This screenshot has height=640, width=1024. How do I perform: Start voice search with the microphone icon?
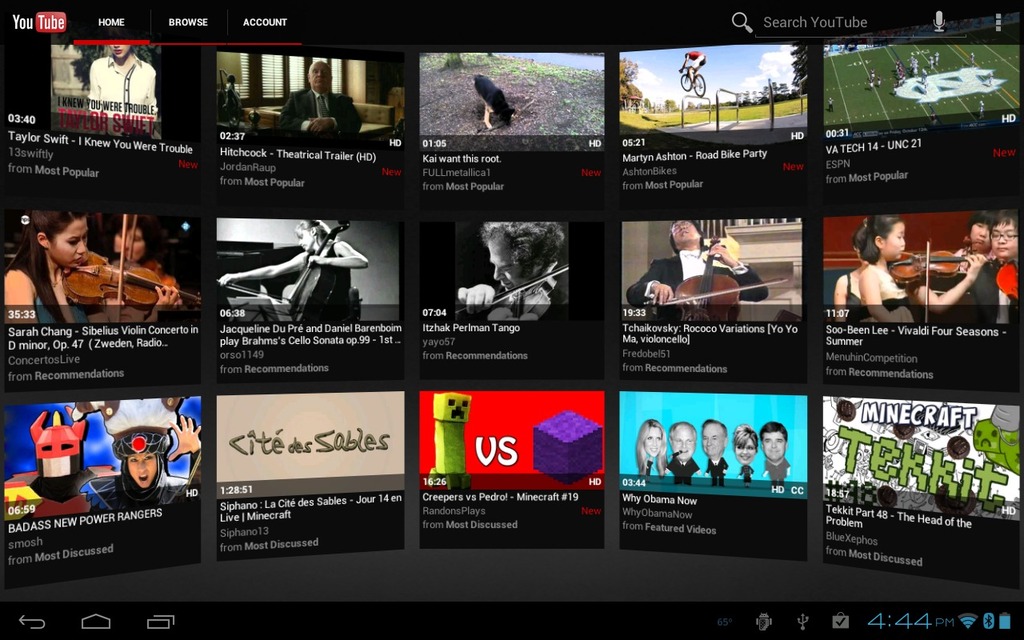938,22
